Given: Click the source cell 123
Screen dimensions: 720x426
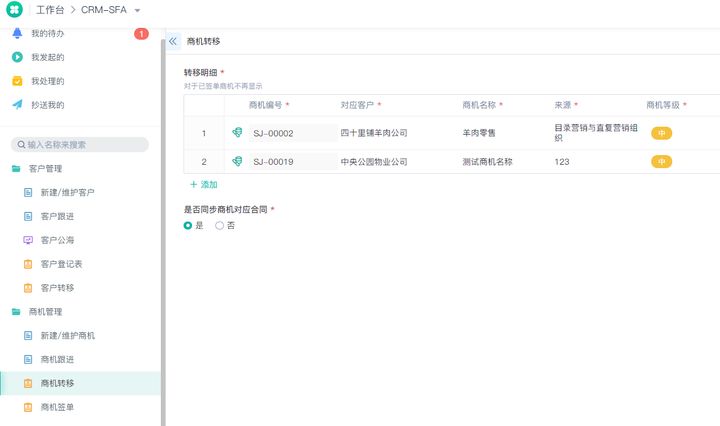Looking at the screenshot, I should [x=562, y=162].
